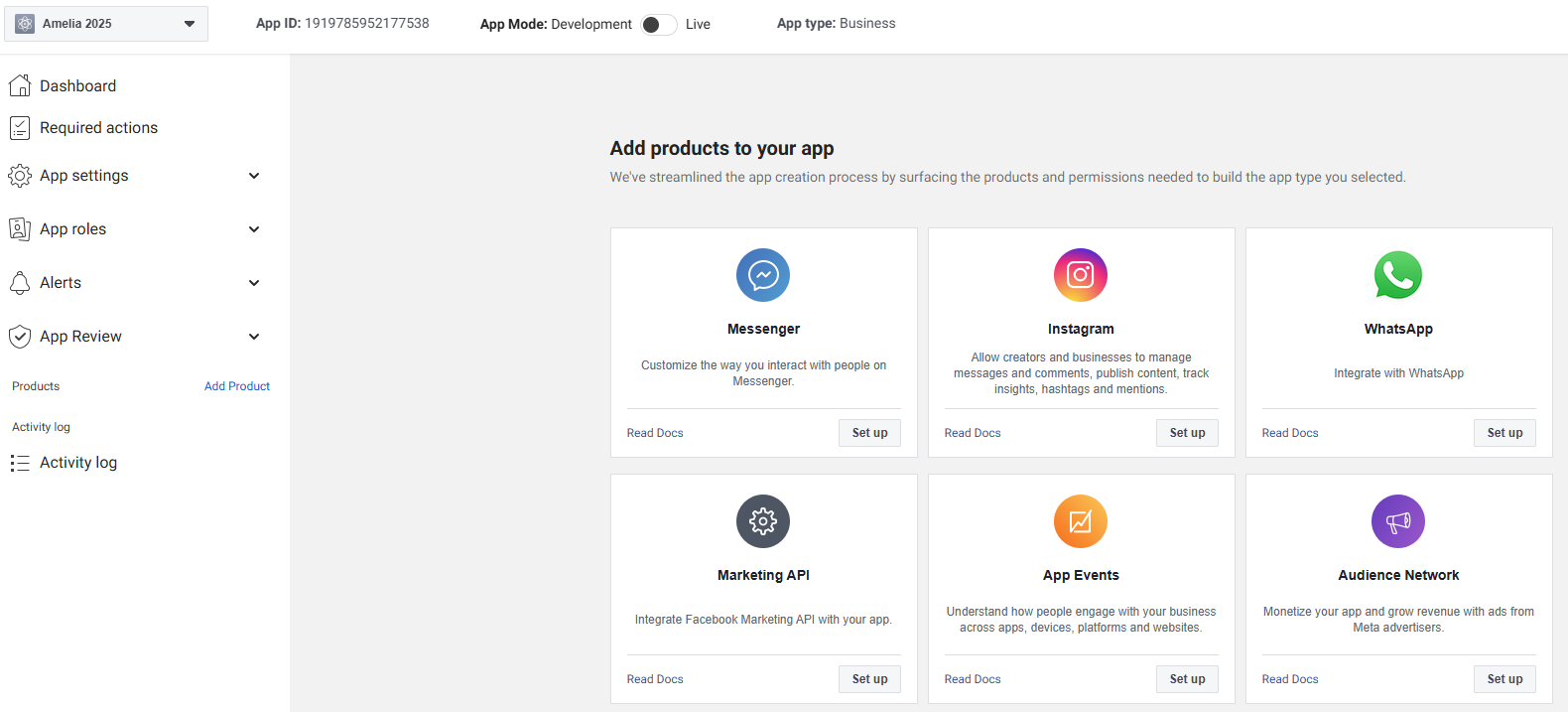The width and height of the screenshot is (1568, 712).
Task: Set up the Audience Network product
Action: click(1504, 679)
